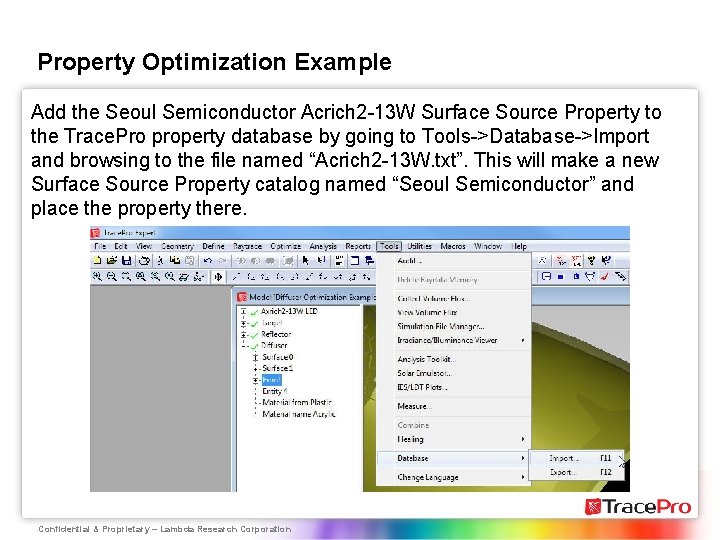Open the Define menu
Image resolution: width=720 pixels, height=540 pixels.
[214, 246]
